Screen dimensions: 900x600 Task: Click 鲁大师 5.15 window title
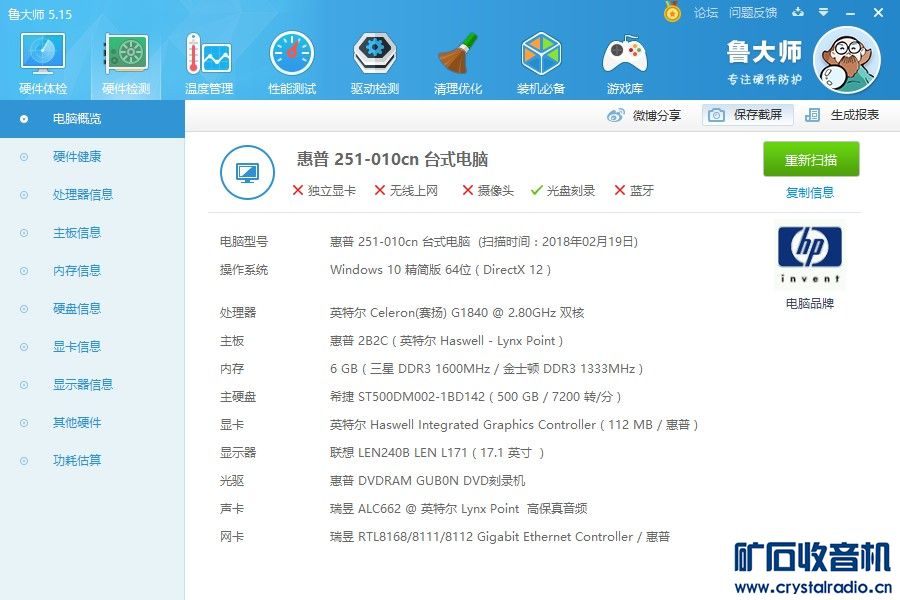(40, 14)
